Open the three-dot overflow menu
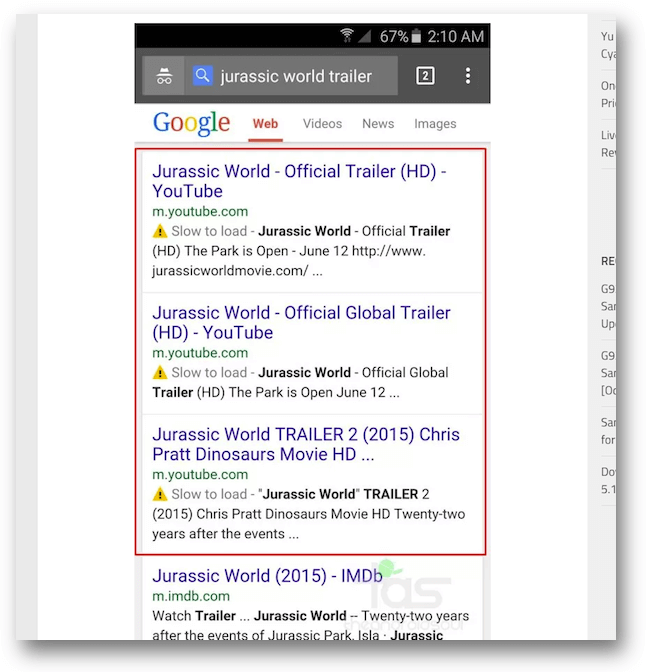646x672 pixels. [x=468, y=76]
